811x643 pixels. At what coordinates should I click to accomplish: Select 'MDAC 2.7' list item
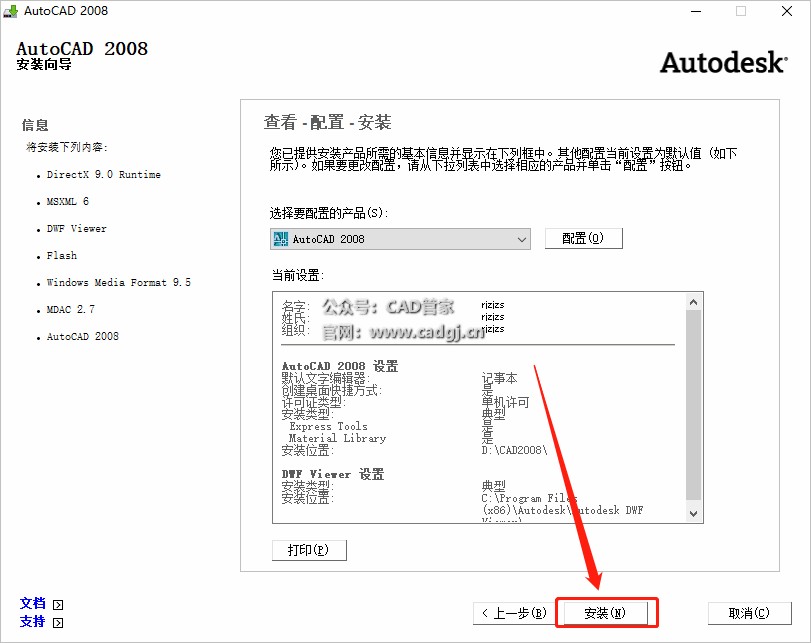click(x=71, y=309)
